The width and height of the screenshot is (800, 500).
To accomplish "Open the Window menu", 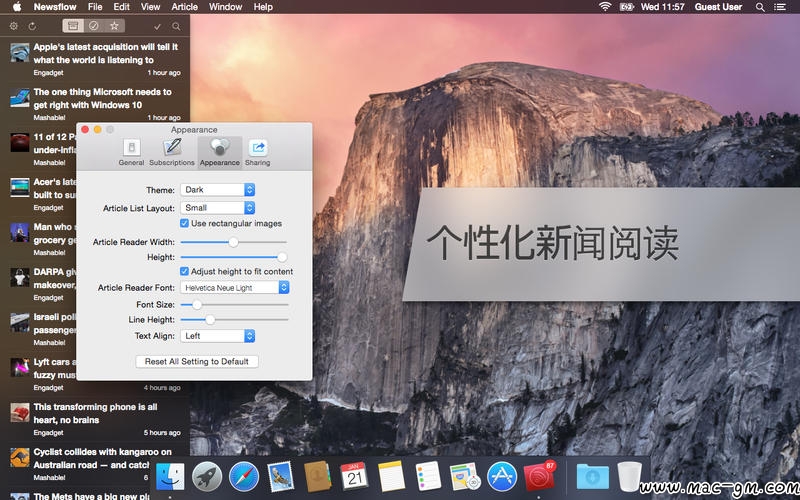I will pyautogui.click(x=225, y=7).
